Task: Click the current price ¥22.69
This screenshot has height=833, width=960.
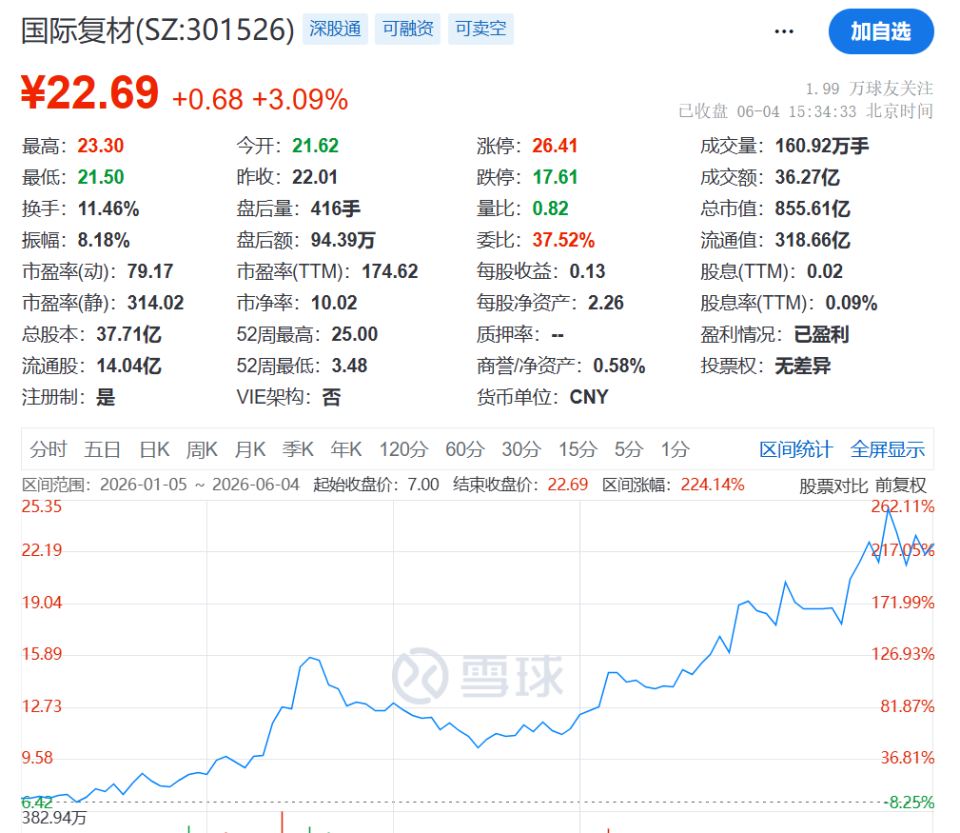Action: click(90, 93)
